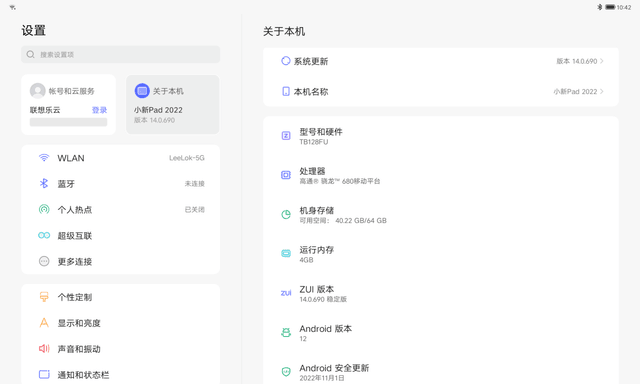The height and width of the screenshot is (384, 640).
Task: Click the 关于本机 blue icon in sidebar
Action: tap(142, 91)
